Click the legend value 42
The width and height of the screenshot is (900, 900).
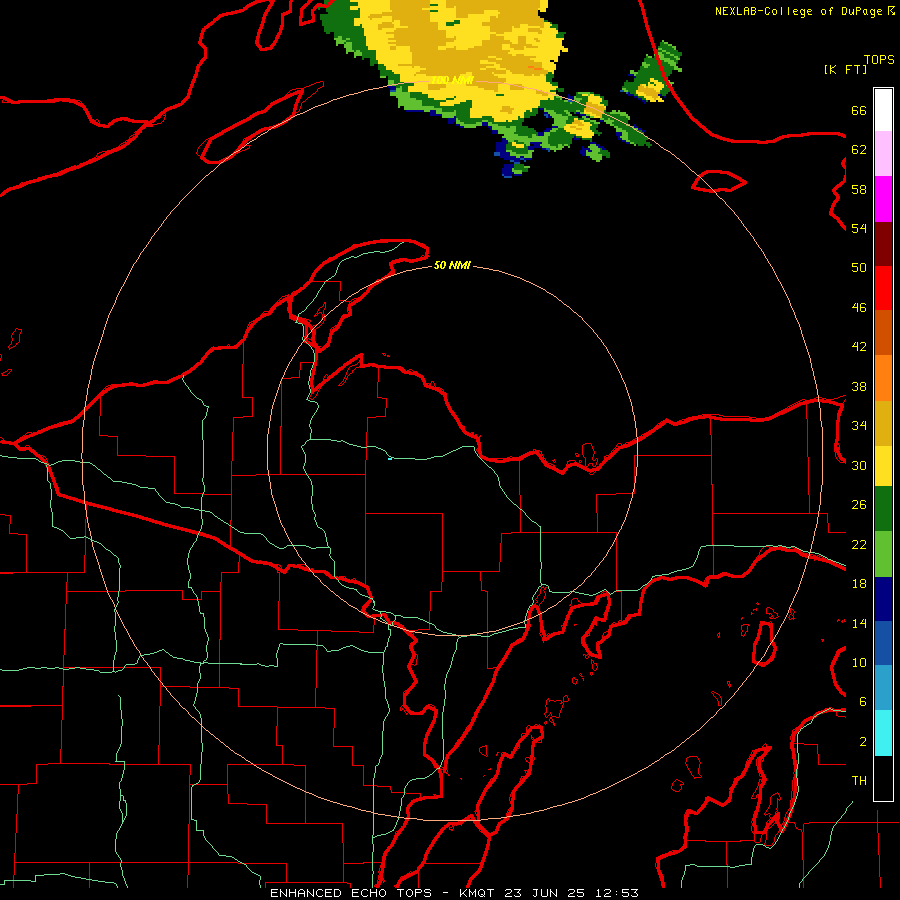pos(859,347)
